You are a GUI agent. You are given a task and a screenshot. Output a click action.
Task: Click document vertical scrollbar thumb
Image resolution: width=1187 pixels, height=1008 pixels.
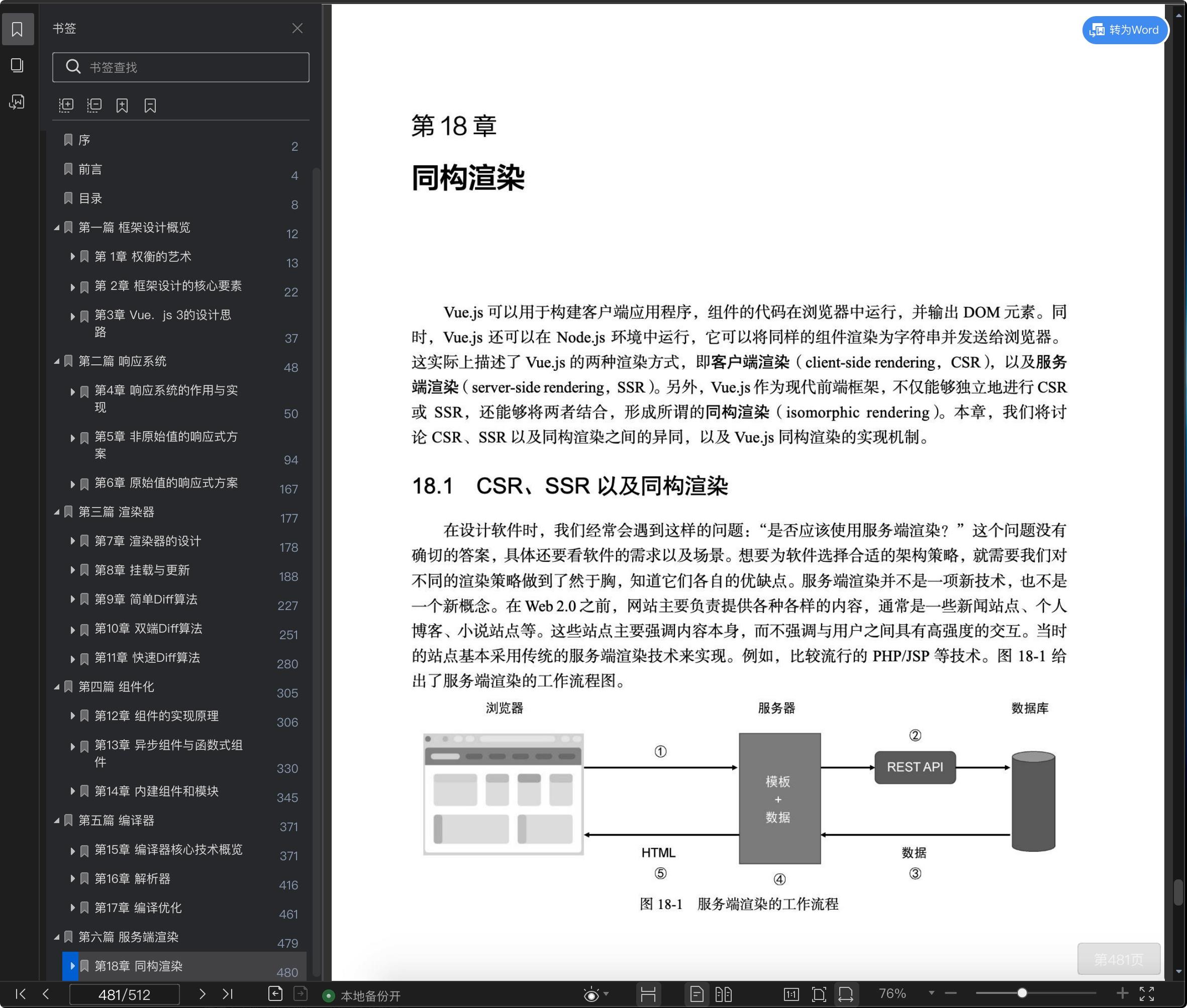point(1178,892)
